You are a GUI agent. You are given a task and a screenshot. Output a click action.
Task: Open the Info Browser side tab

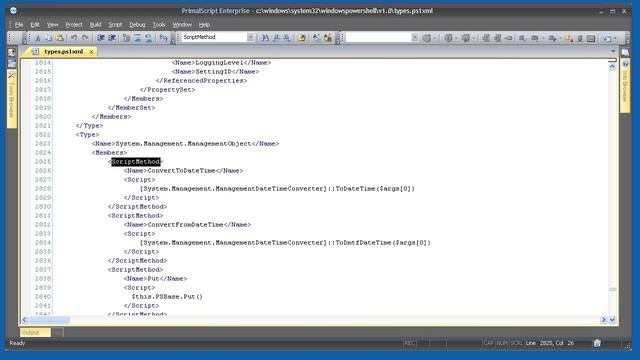pyautogui.click(x=625, y=84)
